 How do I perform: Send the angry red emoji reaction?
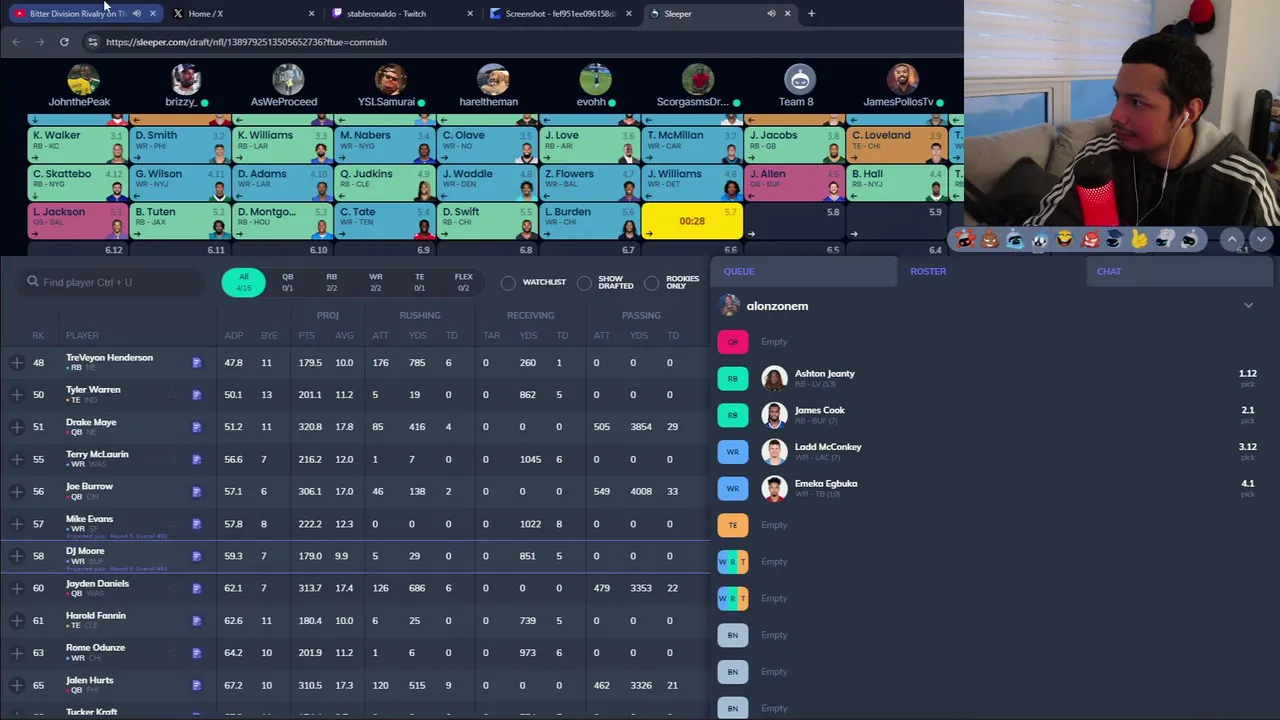[x=1090, y=239]
